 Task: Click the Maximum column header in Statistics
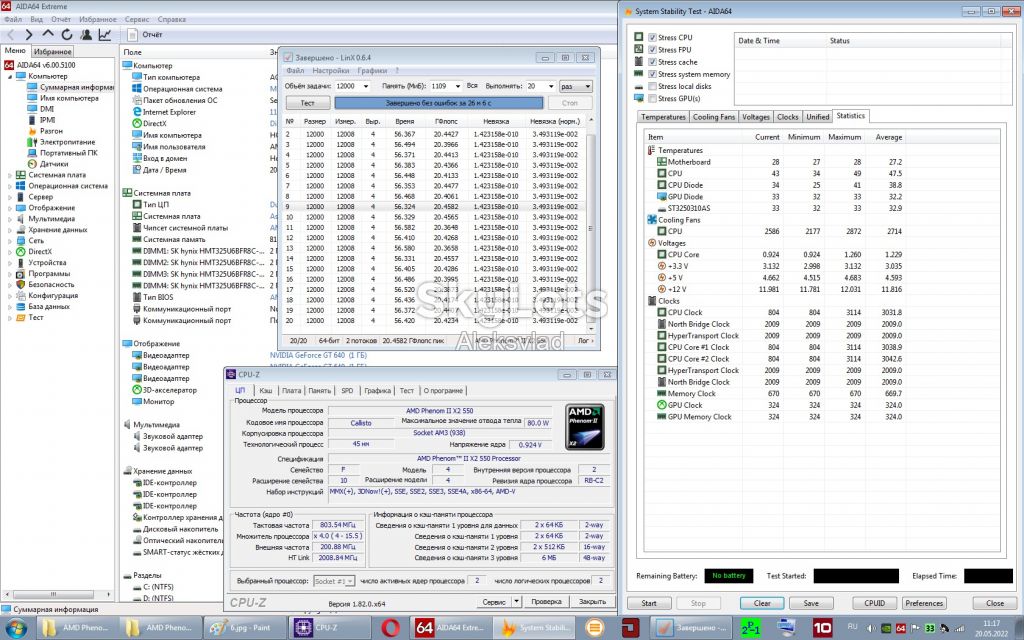tap(844, 137)
